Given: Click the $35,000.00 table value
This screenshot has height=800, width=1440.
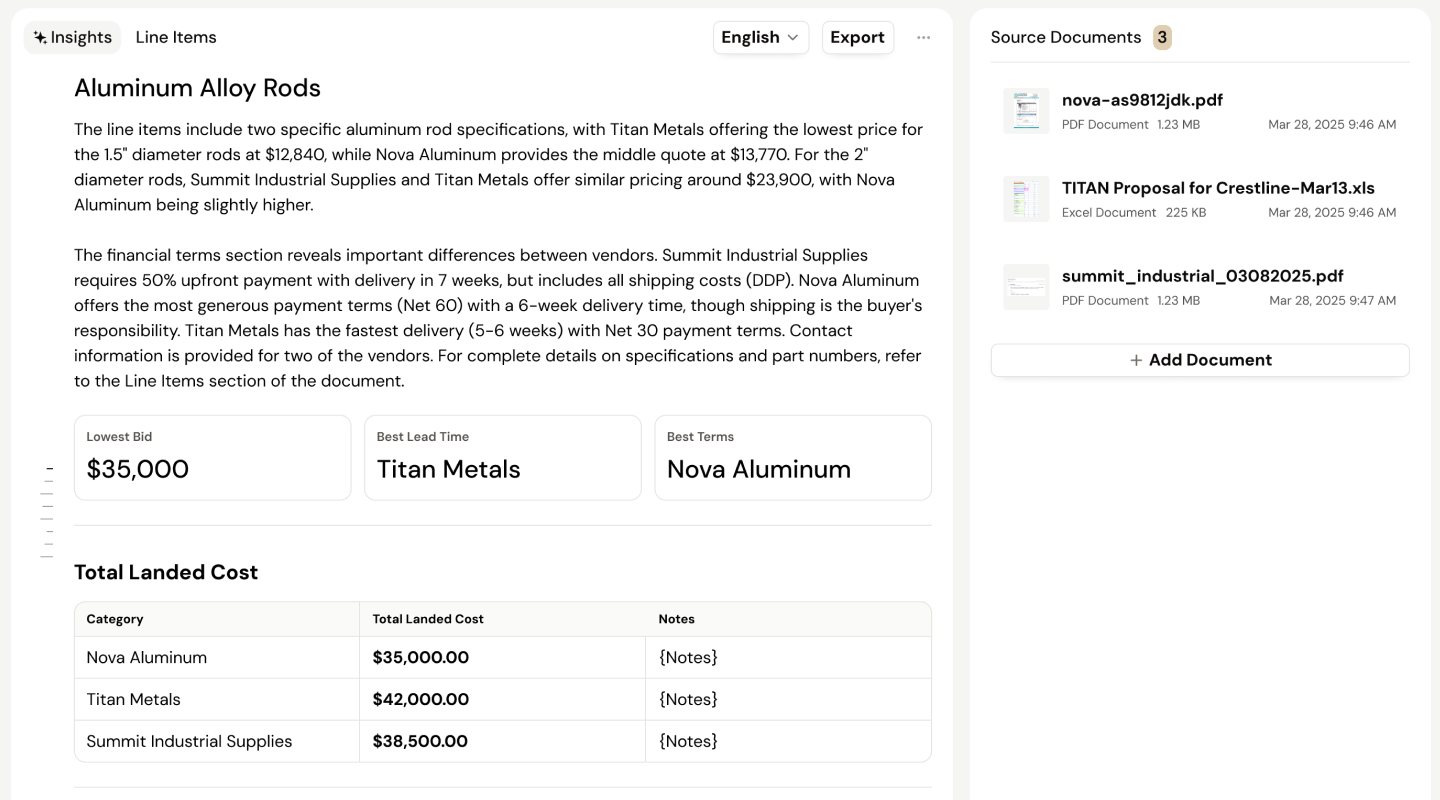Looking at the screenshot, I should [420, 657].
